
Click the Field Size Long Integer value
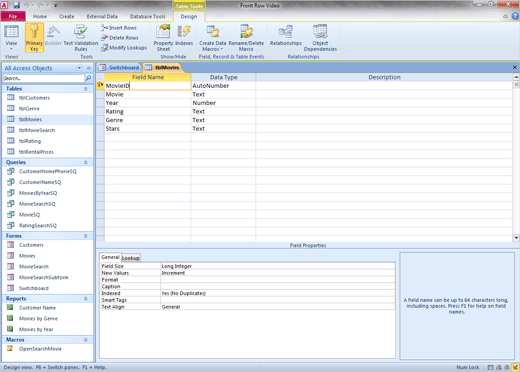pos(278,266)
